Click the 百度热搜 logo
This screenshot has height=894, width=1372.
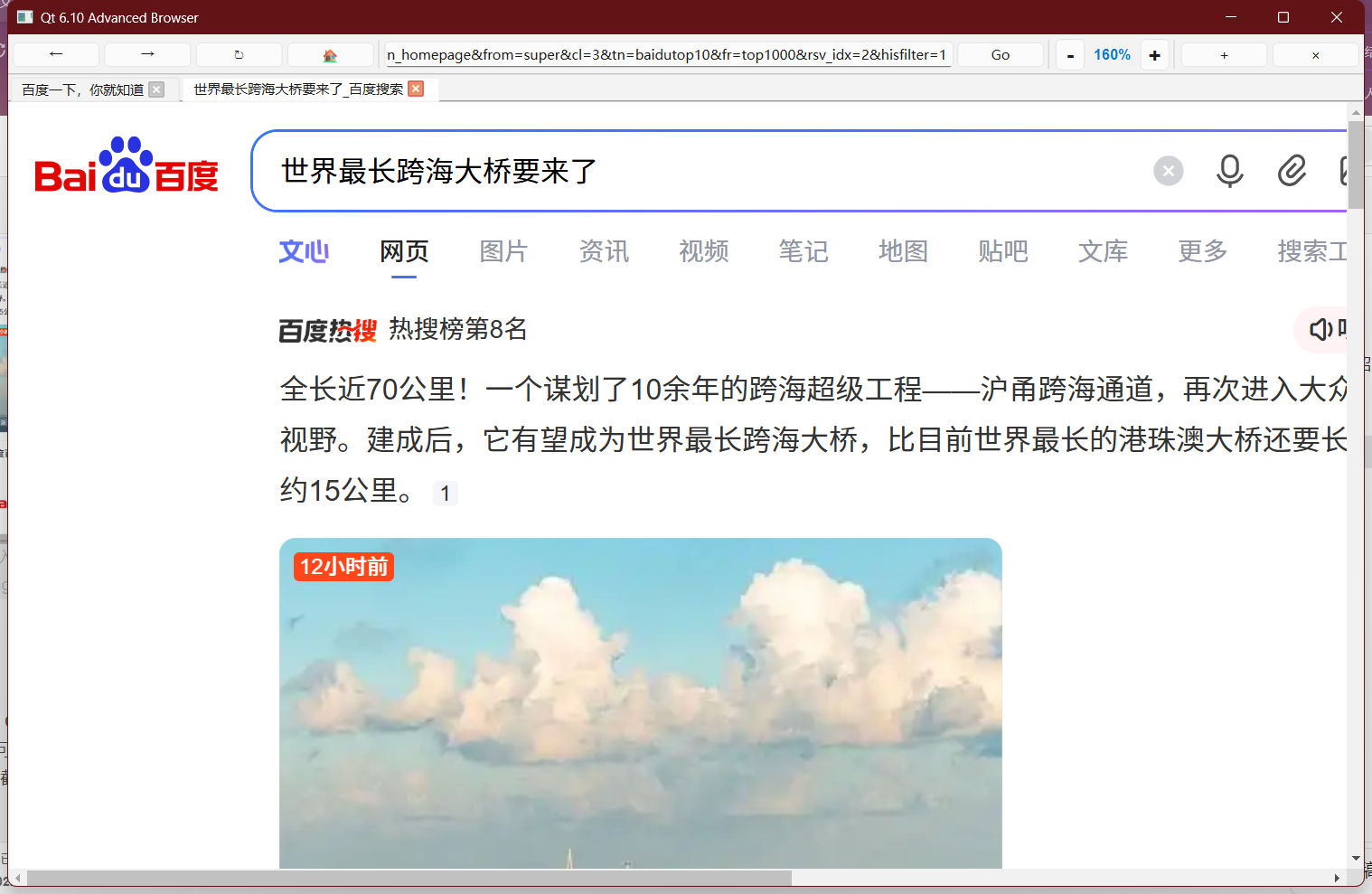327,330
